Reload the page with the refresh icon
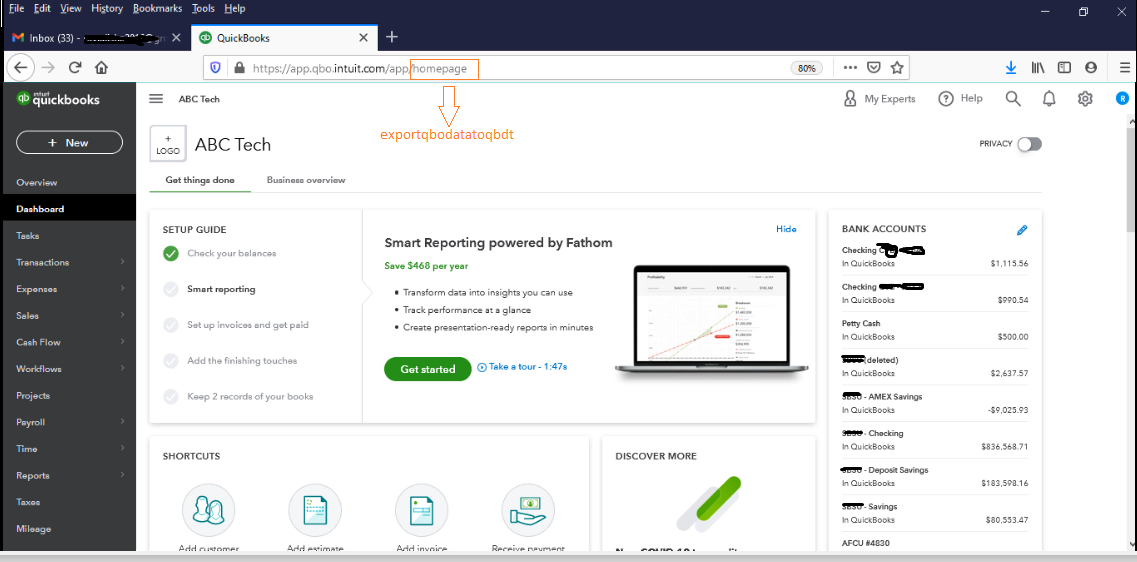The height and width of the screenshot is (562, 1137). 75,67
